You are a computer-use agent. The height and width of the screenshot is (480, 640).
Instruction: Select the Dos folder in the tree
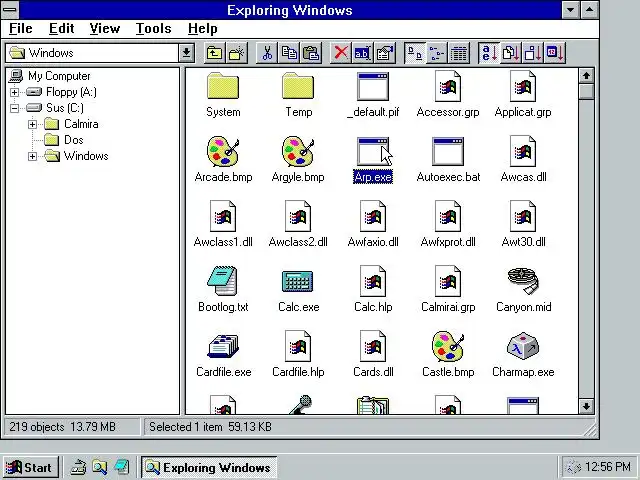(x=73, y=140)
